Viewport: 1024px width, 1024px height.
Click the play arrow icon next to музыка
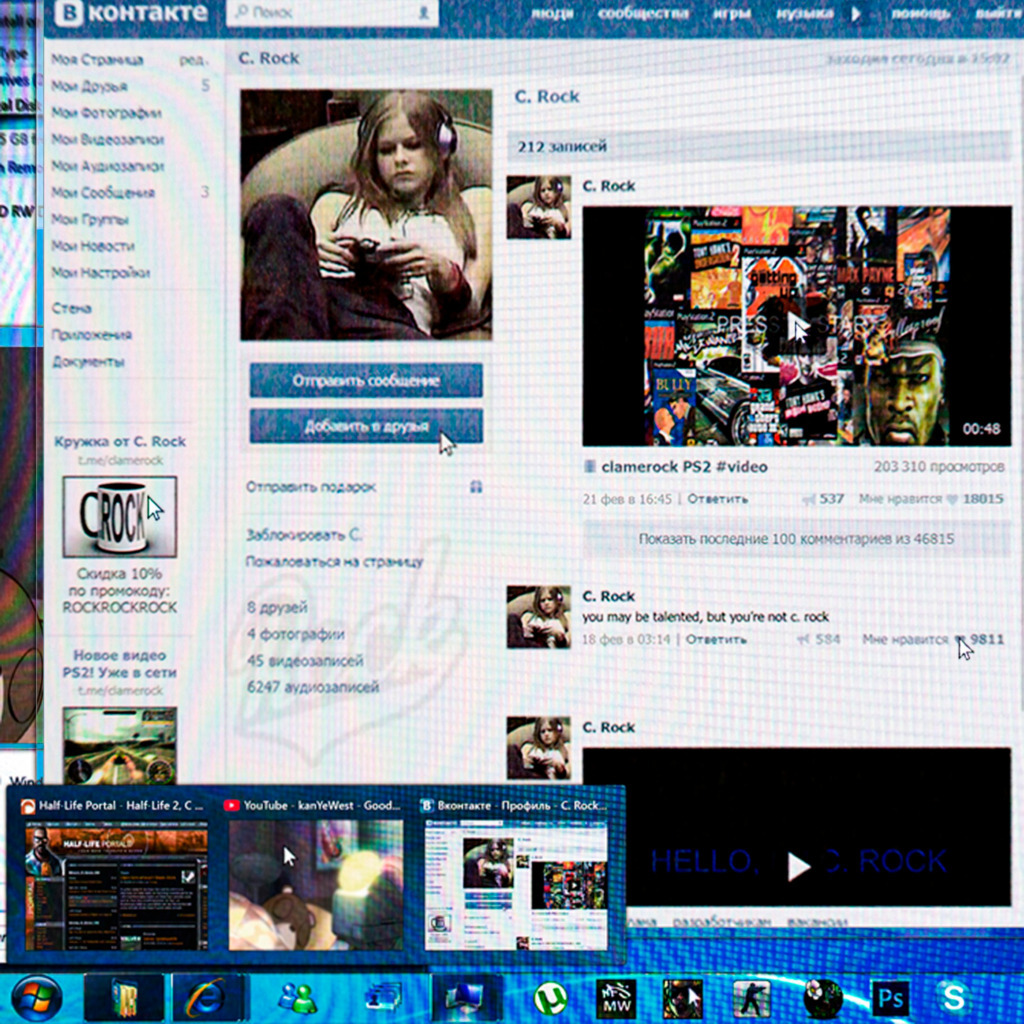point(856,14)
